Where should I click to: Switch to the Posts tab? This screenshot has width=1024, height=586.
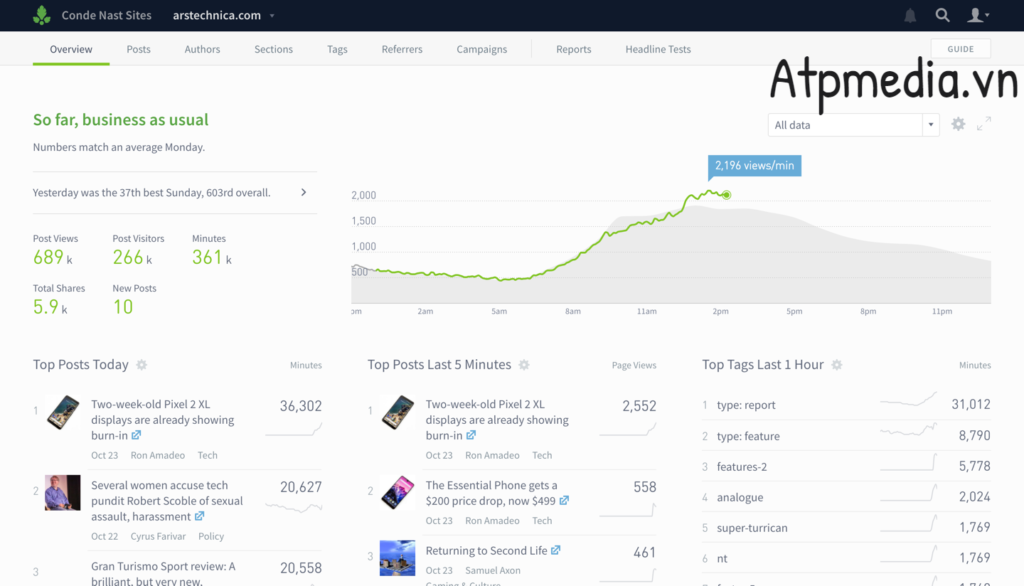click(138, 49)
